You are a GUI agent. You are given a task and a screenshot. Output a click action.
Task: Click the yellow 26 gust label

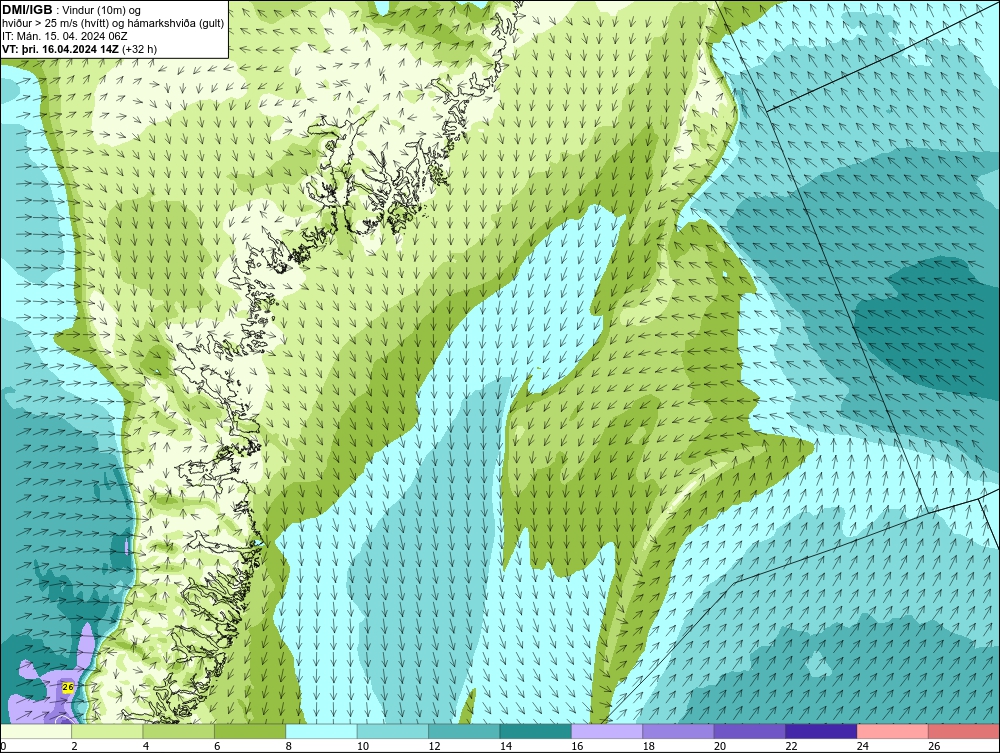(x=68, y=687)
